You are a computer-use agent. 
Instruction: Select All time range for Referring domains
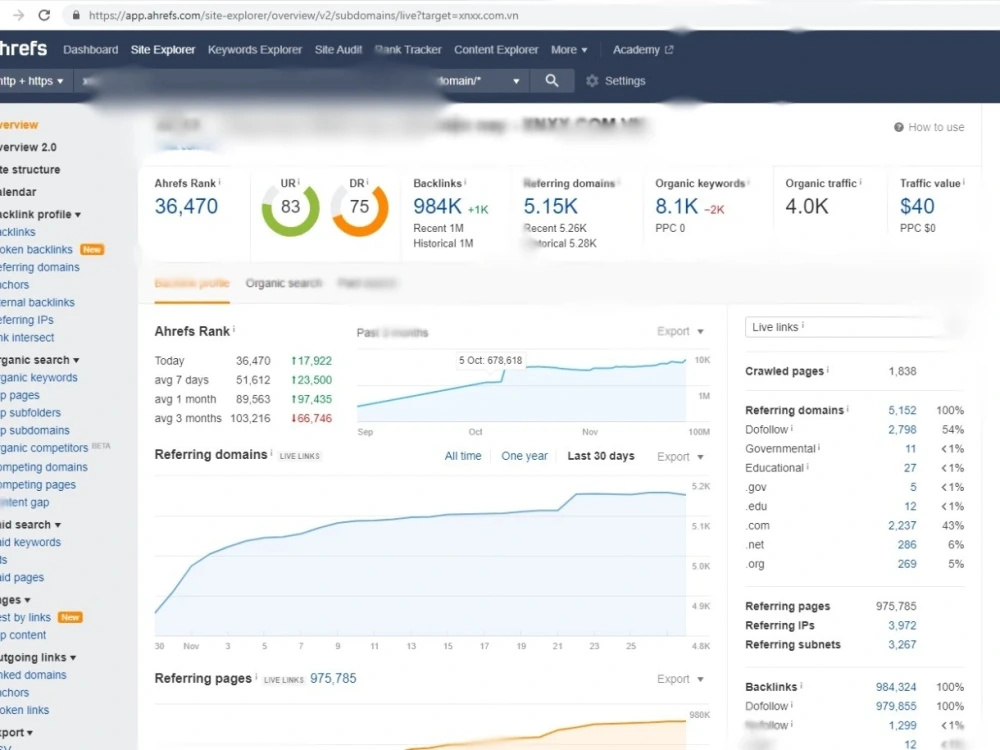[463, 456]
